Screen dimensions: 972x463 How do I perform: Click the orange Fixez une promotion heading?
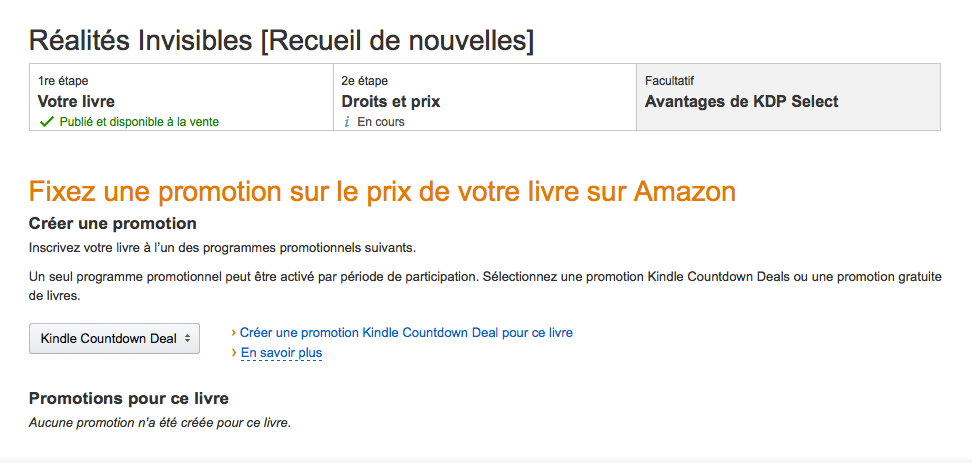tap(382, 190)
